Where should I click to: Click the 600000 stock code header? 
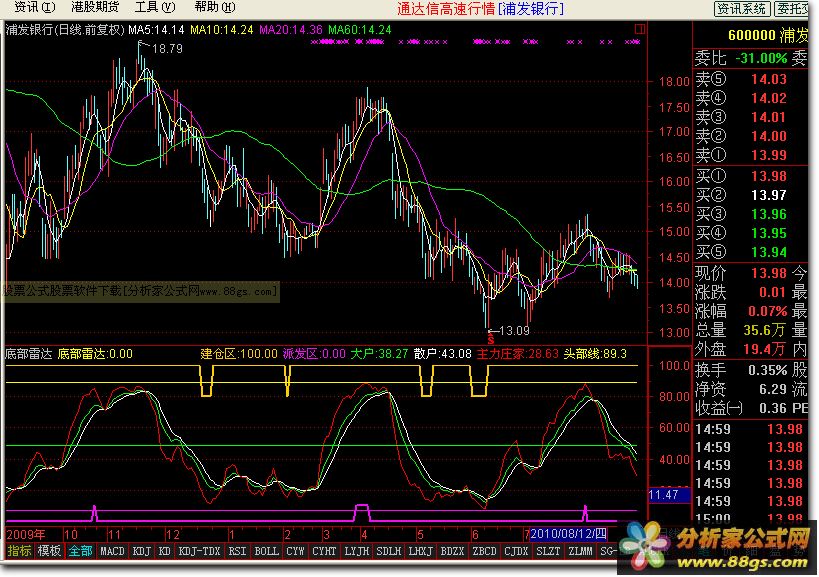pos(752,36)
